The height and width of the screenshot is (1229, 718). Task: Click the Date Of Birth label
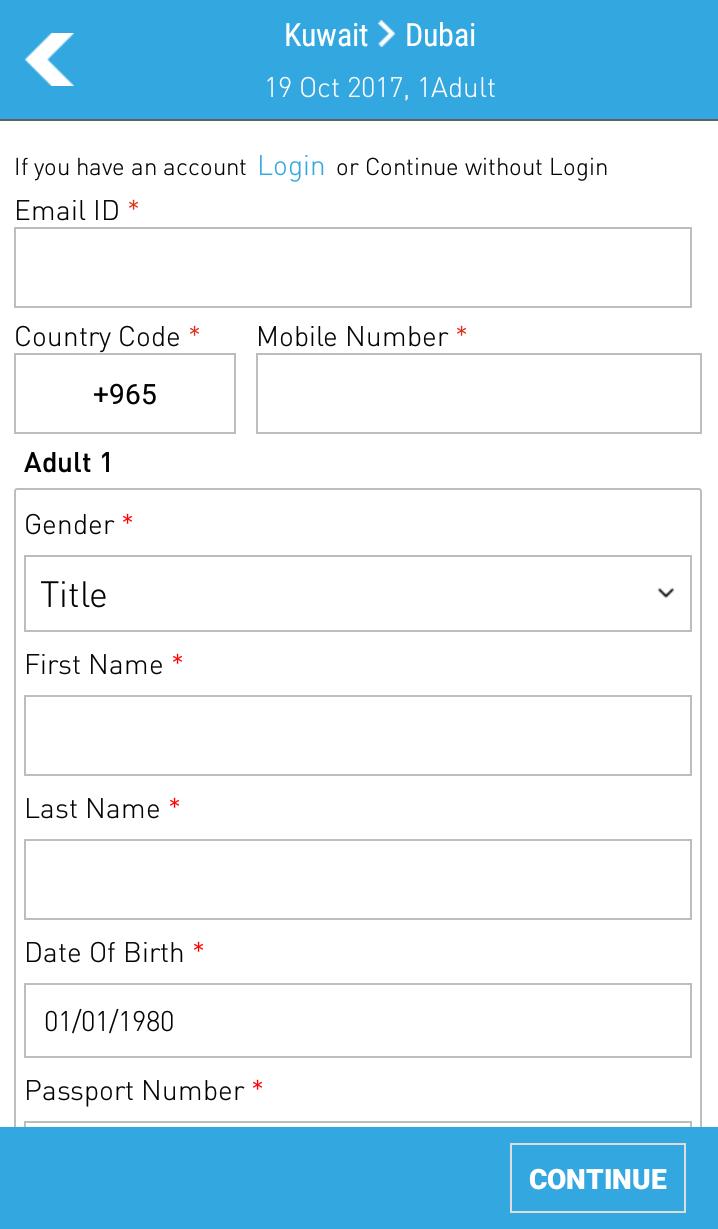pyautogui.click(x=105, y=952)
